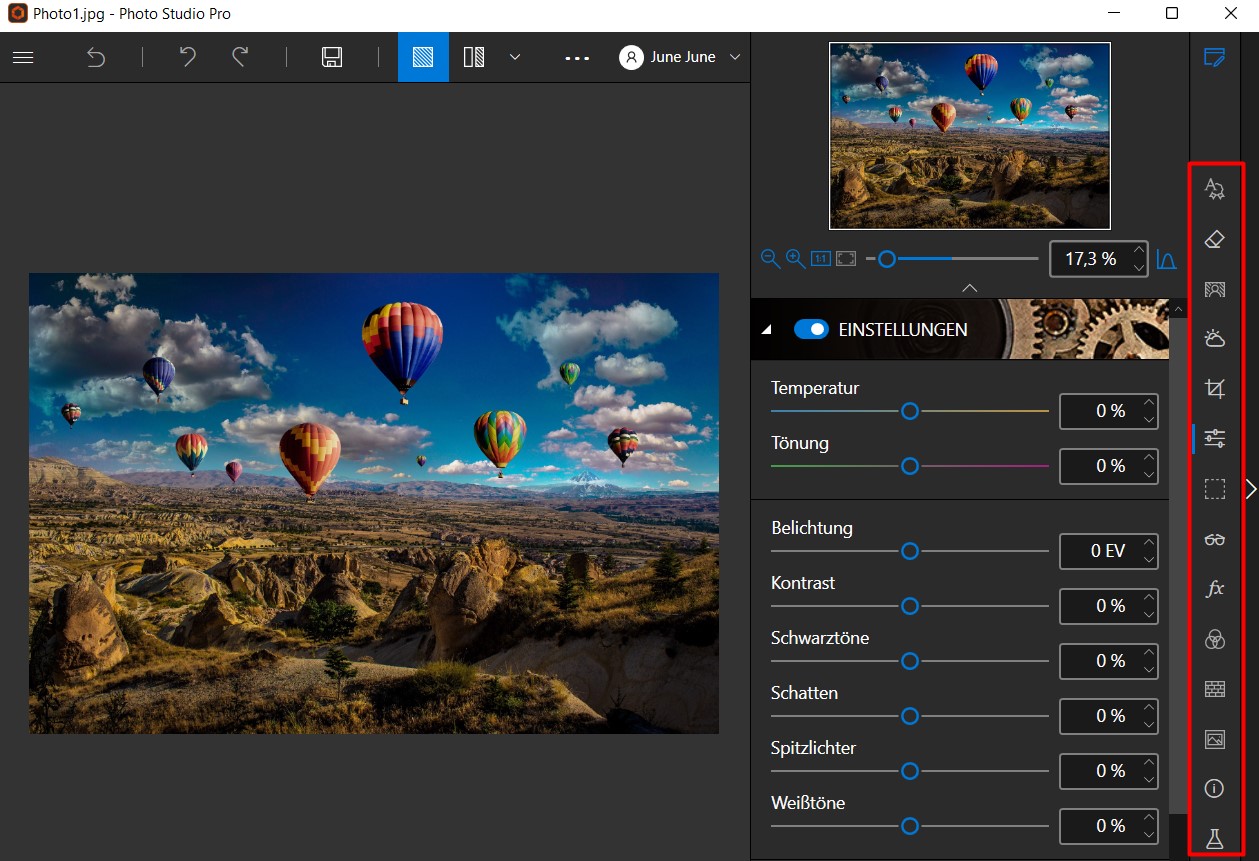The width and height of the screenshot is (1259, 861).
Task: Select the eraser tool in sidebar
Action: click(1215, 239)
